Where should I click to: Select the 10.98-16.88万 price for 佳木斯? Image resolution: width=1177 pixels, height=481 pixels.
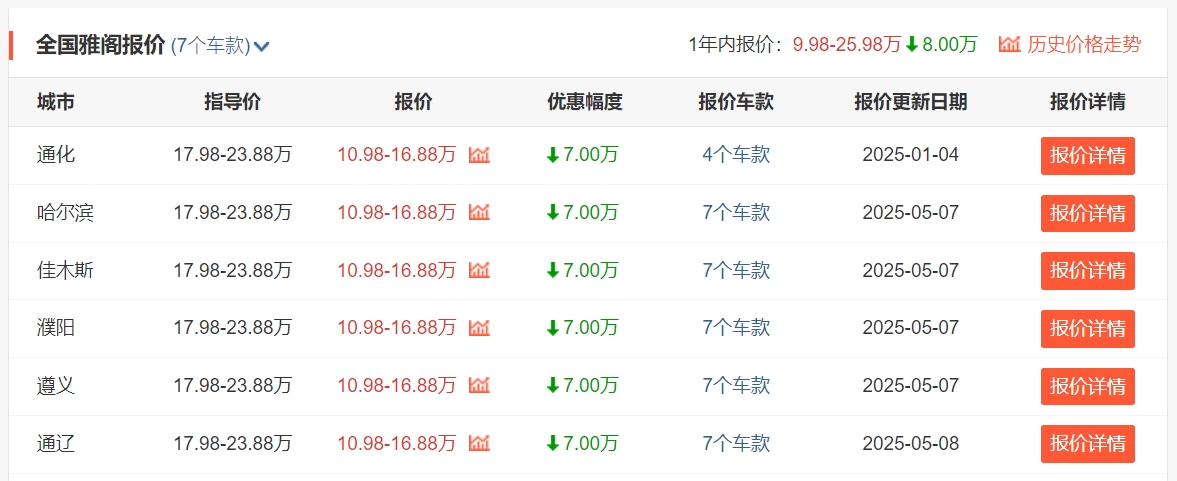click(397, 270)
